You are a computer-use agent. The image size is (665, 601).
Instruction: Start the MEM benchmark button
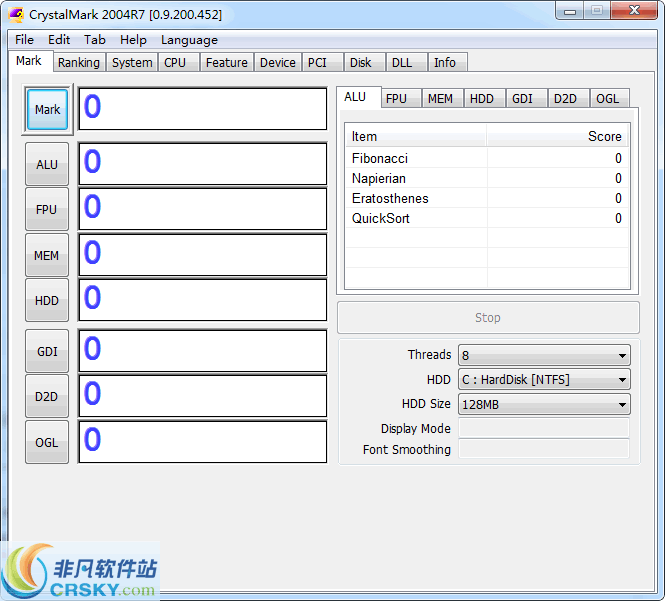coord(47,255)
